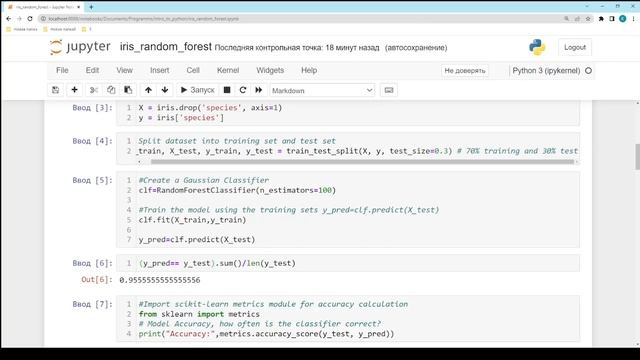Click the clf.fit(X_train,y_train) line
This screenshot has height=360, width=640.
click(x=192, y=220)
